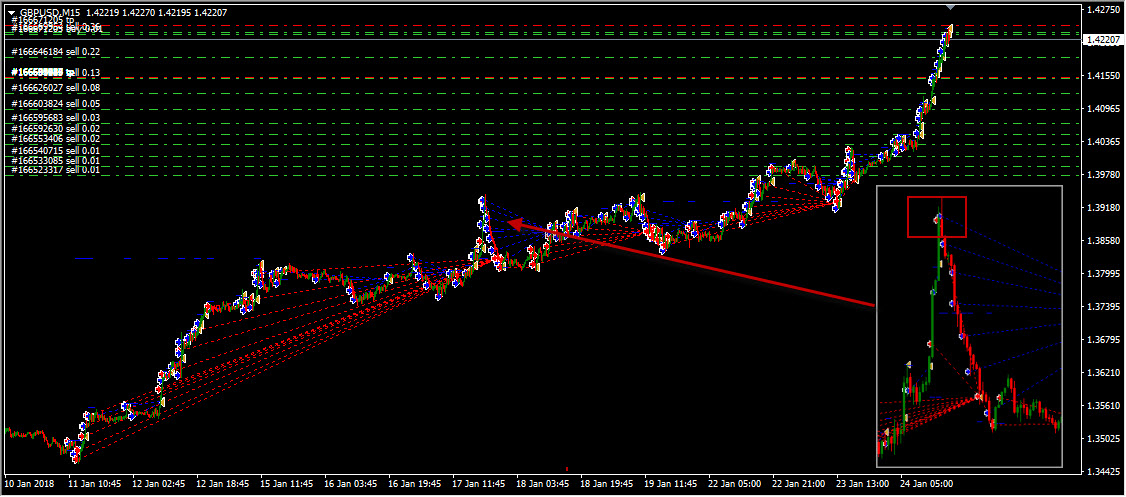Click price scale value 1.35610
The image size is (1126, 497).
1104,406
